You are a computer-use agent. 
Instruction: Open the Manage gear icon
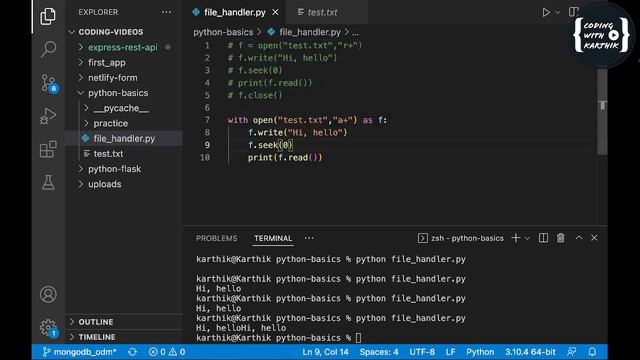pyautogui.click(x=48, y=327)
